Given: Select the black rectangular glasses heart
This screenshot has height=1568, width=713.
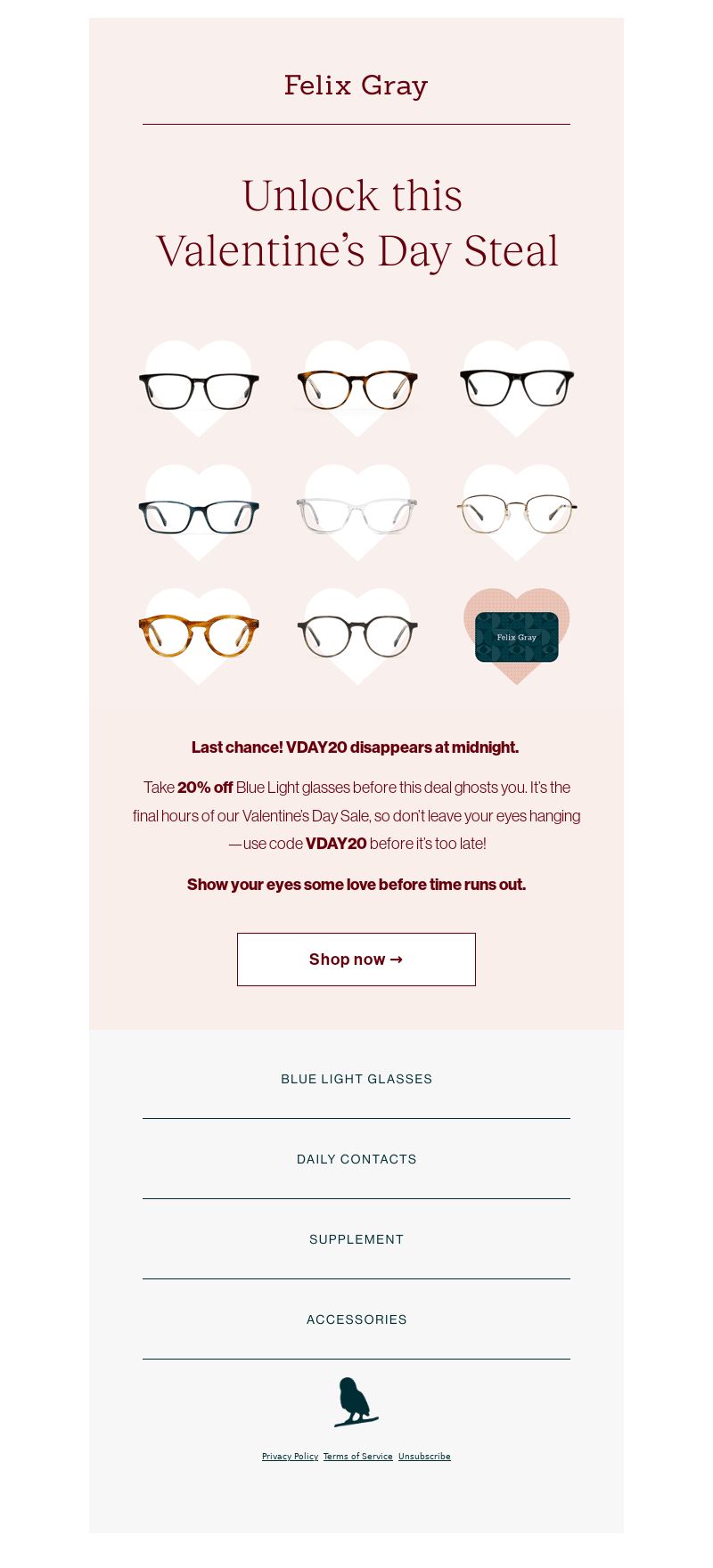Looking at the screenshot, I should click(x=199, y=388).
